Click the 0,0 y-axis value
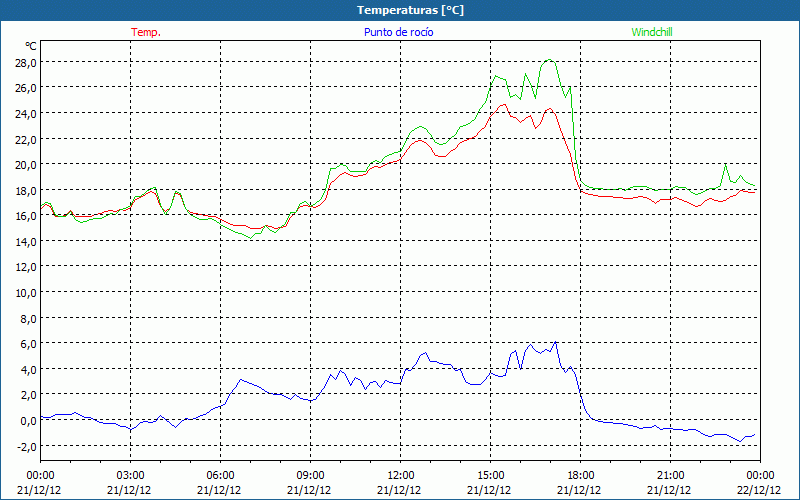The height and width of the screenshot is (500, 800). click(x=28, y=421)
